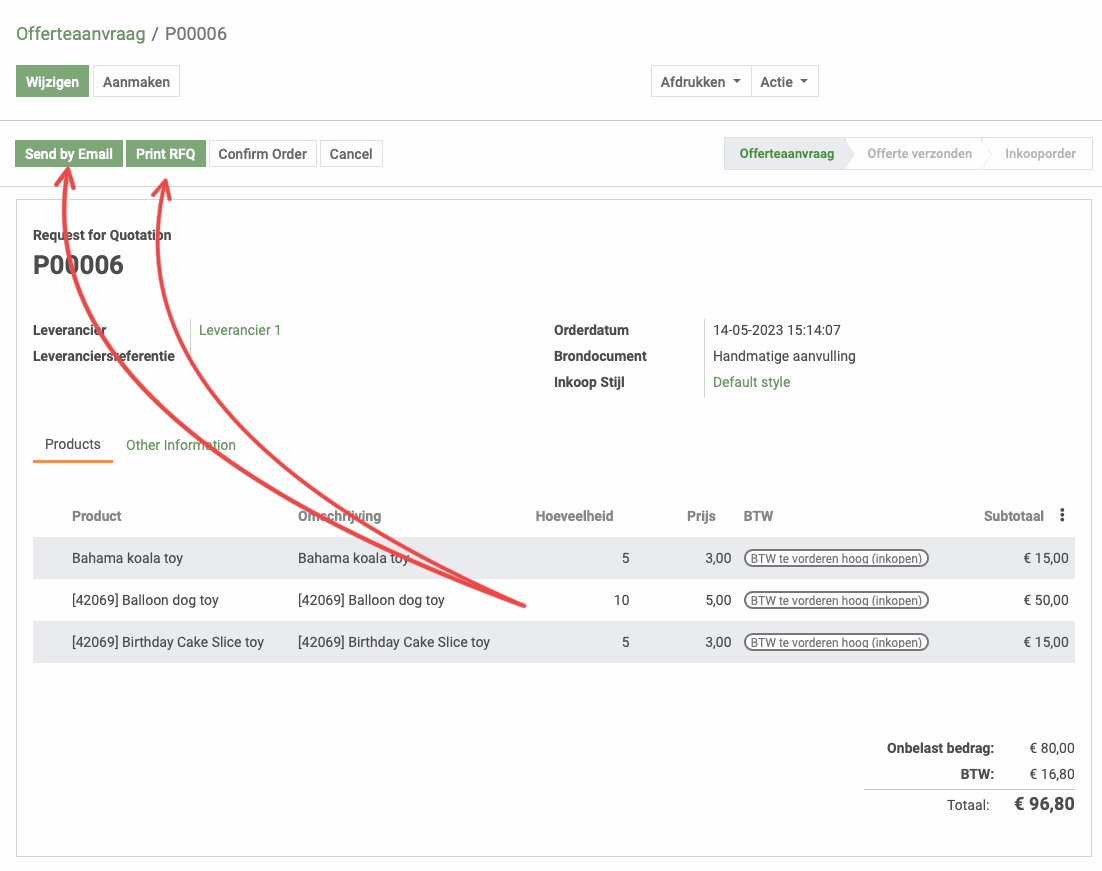Go back to Offerteaanvraag breadcrumb
This screenshot has width=1102, height=871.
tap(81, 34)
